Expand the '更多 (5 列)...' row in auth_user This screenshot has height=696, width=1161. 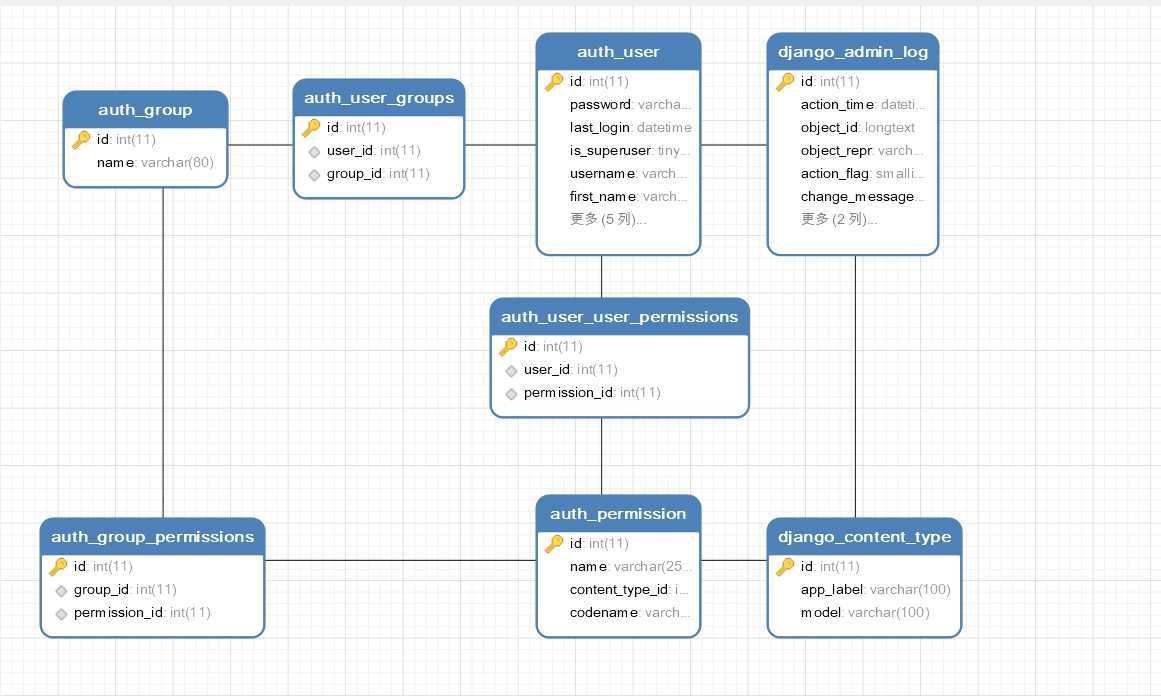pos(608,219)
